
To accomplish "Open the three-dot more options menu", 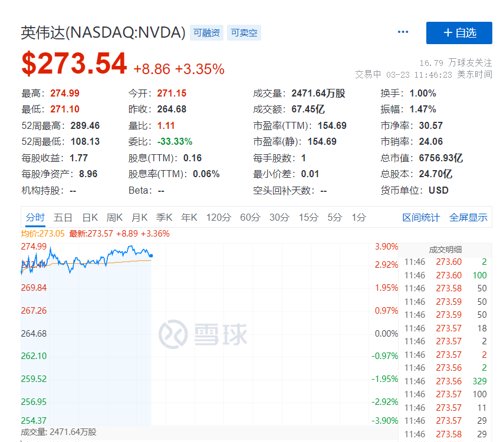I will click(403, 32).
